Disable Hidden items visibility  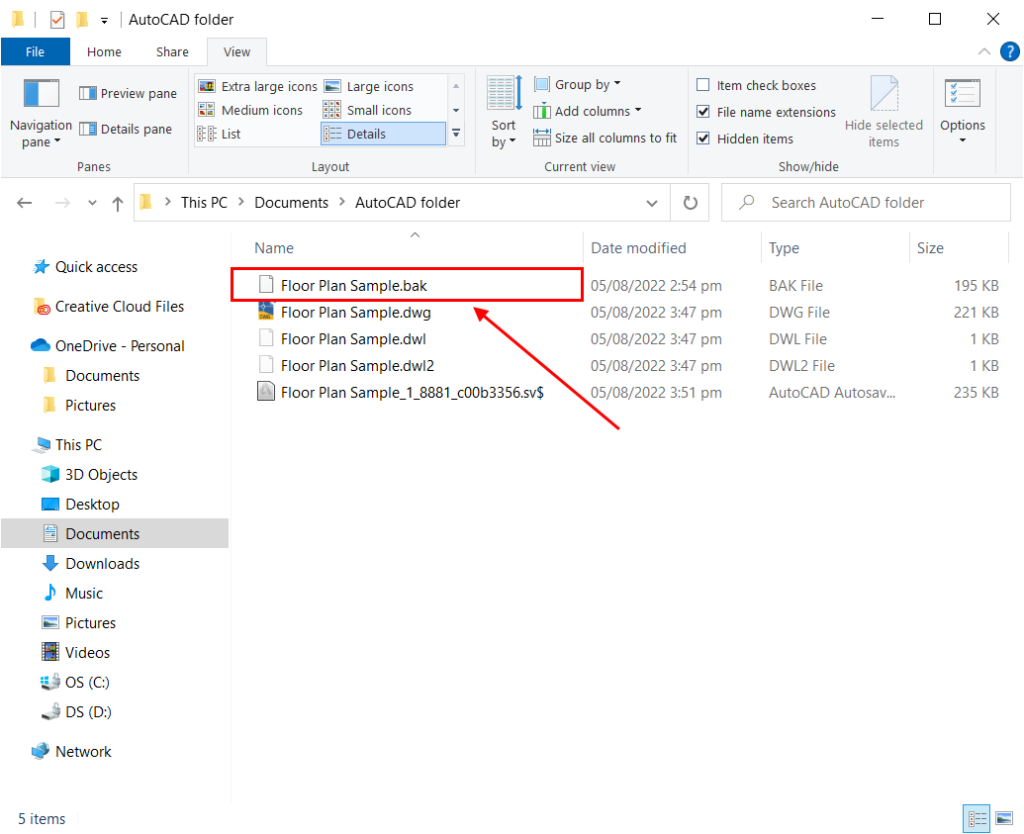point(703,138)
